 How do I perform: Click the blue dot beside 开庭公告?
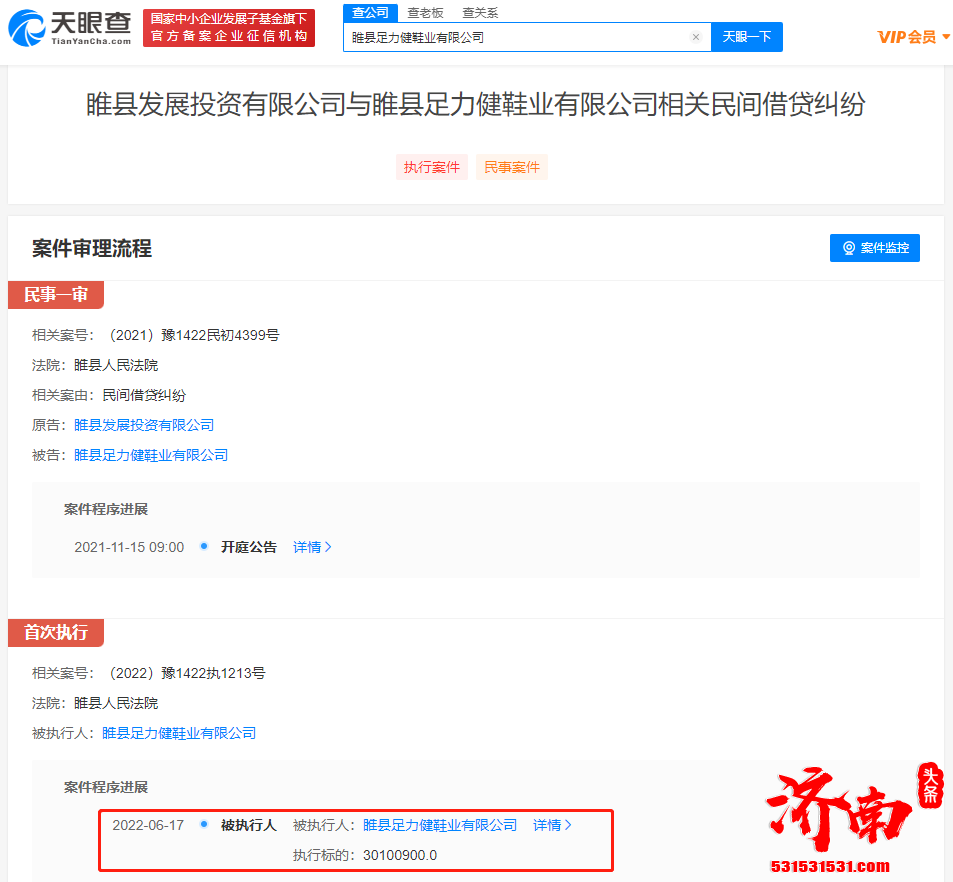204,547
